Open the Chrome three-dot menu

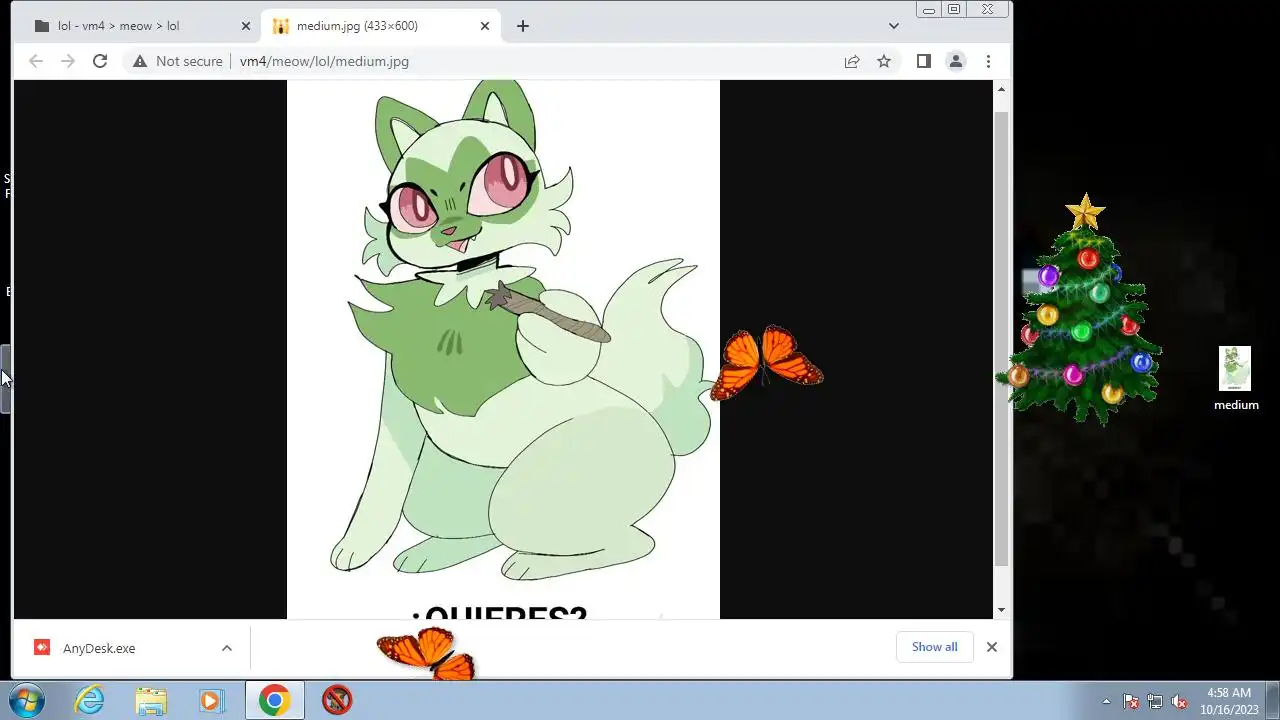pos(988,61)
